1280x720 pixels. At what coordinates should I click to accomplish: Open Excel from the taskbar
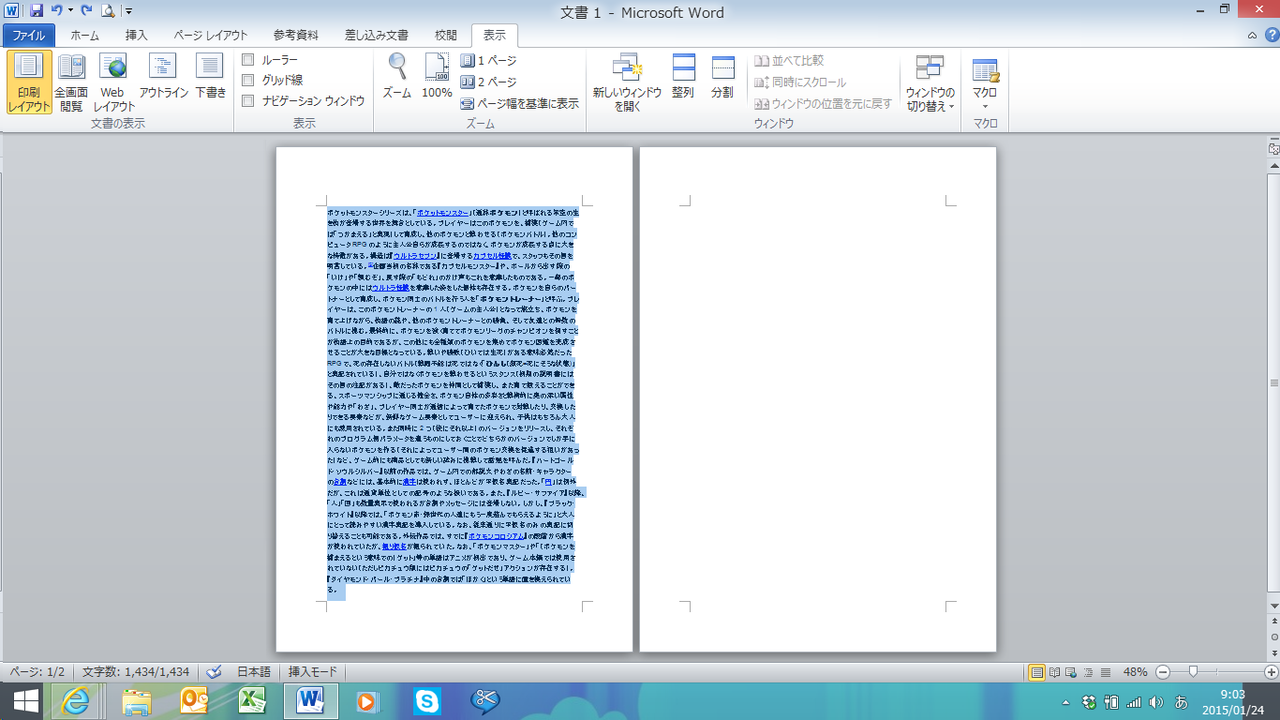250,702
